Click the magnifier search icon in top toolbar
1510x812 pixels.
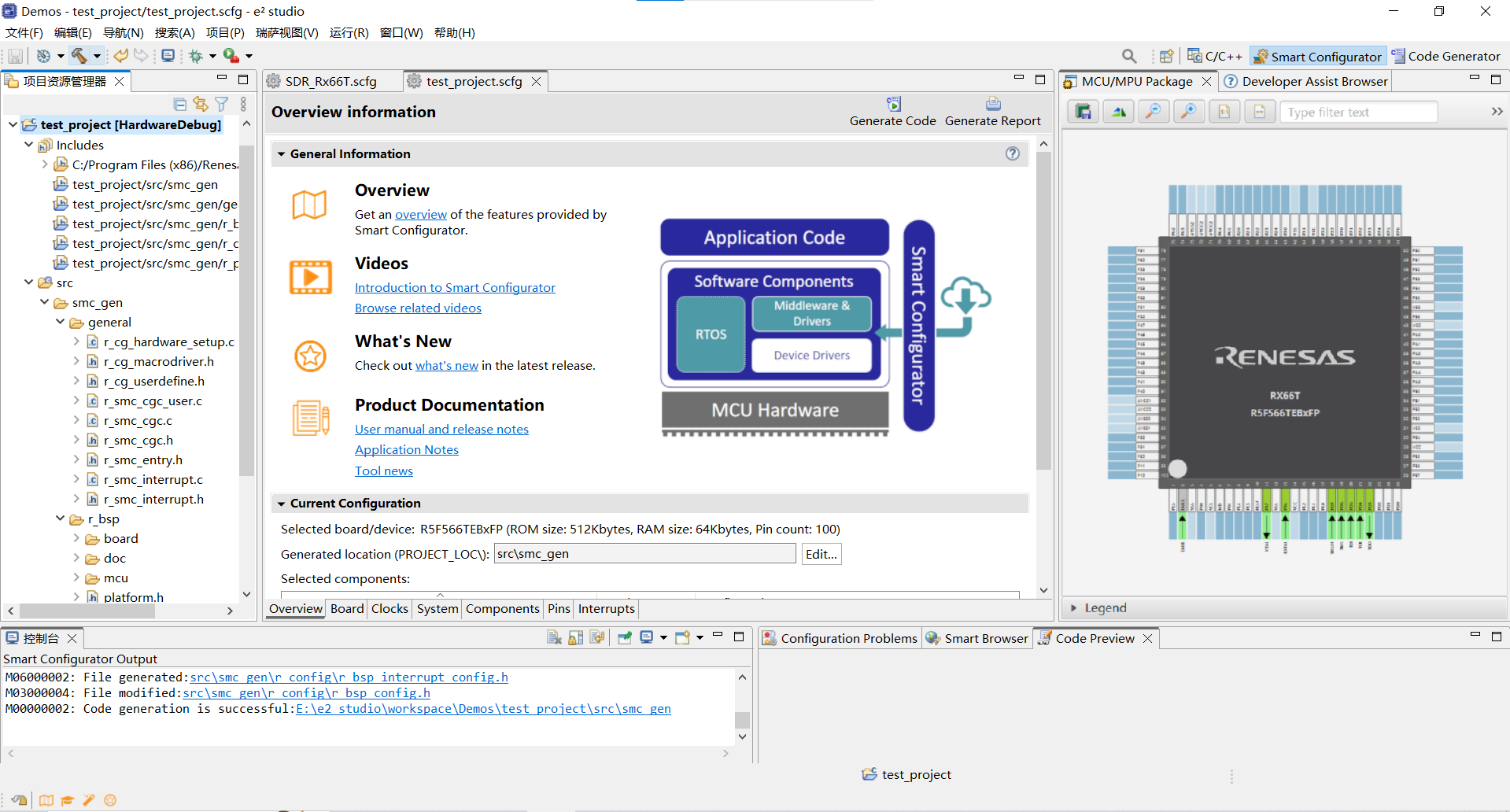tap(1129, 56)
